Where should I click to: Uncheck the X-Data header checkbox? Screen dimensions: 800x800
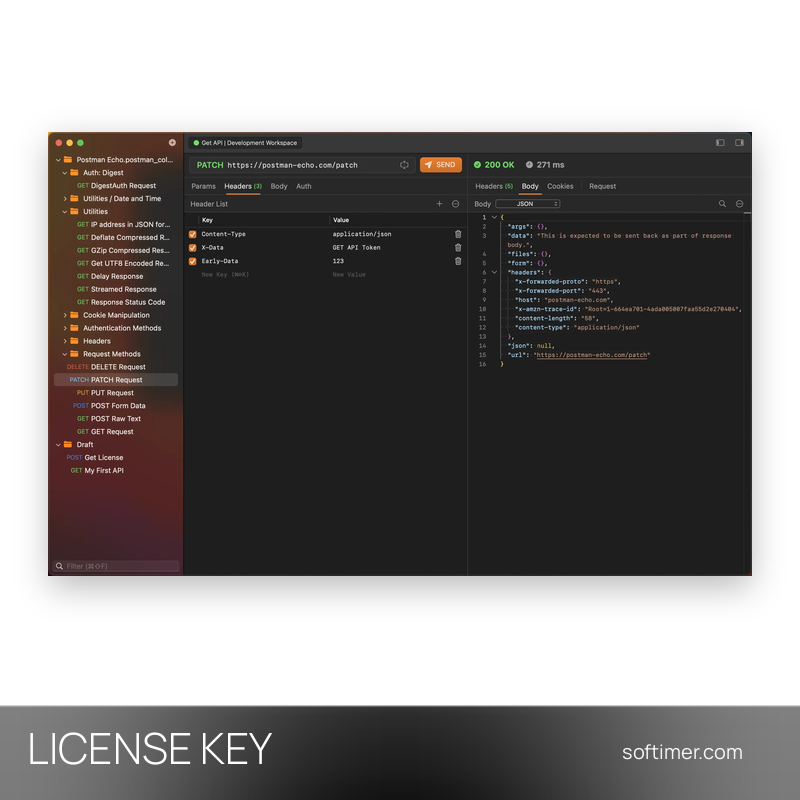tap(193, 247)
